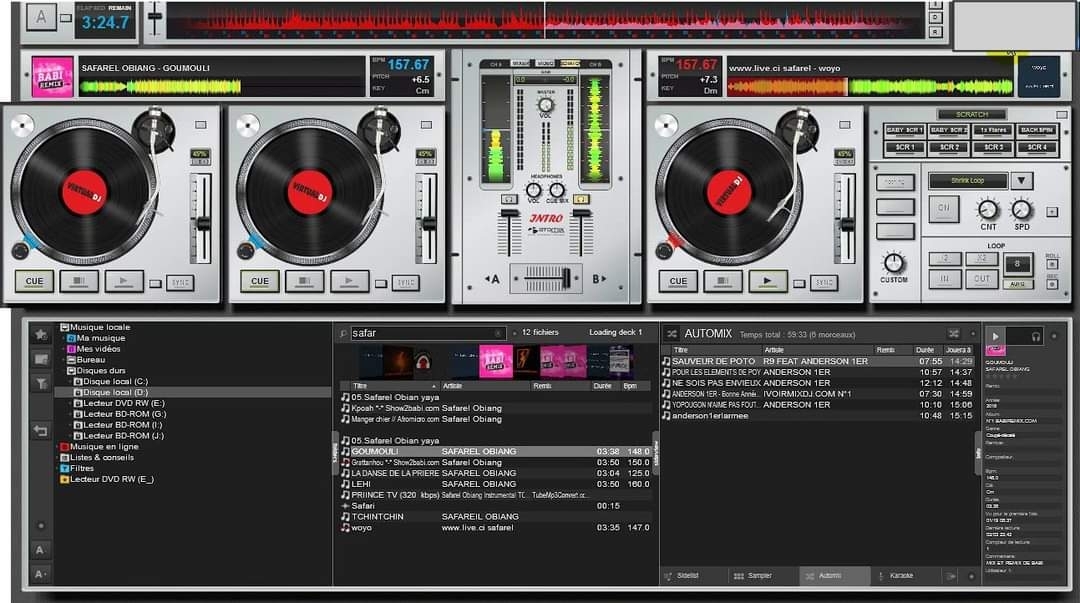Enable SYNC on the middle deck
Viewport: 1080px width, 603px height.
(406, 283)
